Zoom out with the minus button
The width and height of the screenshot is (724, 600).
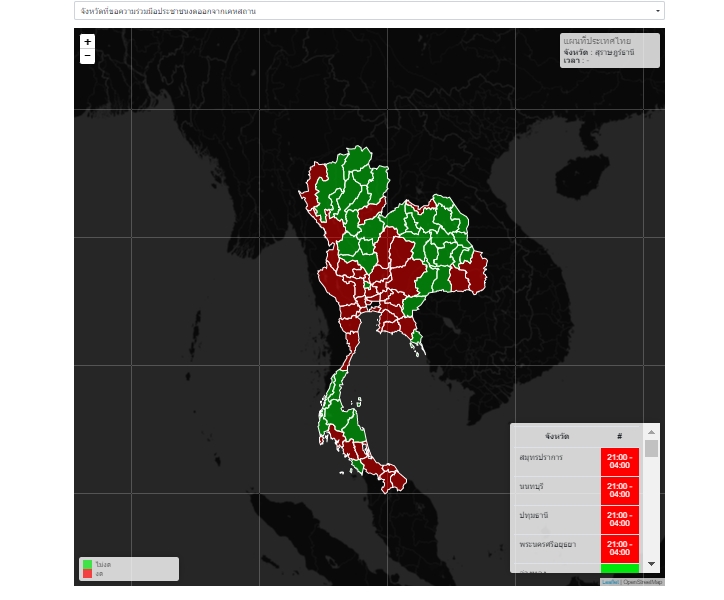[87, 56]
